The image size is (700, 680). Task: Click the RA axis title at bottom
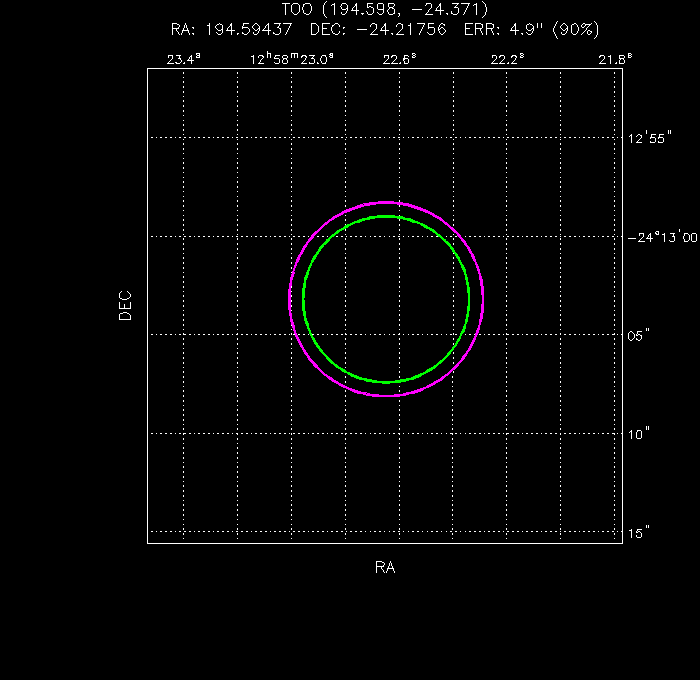[x=385, y=567]
